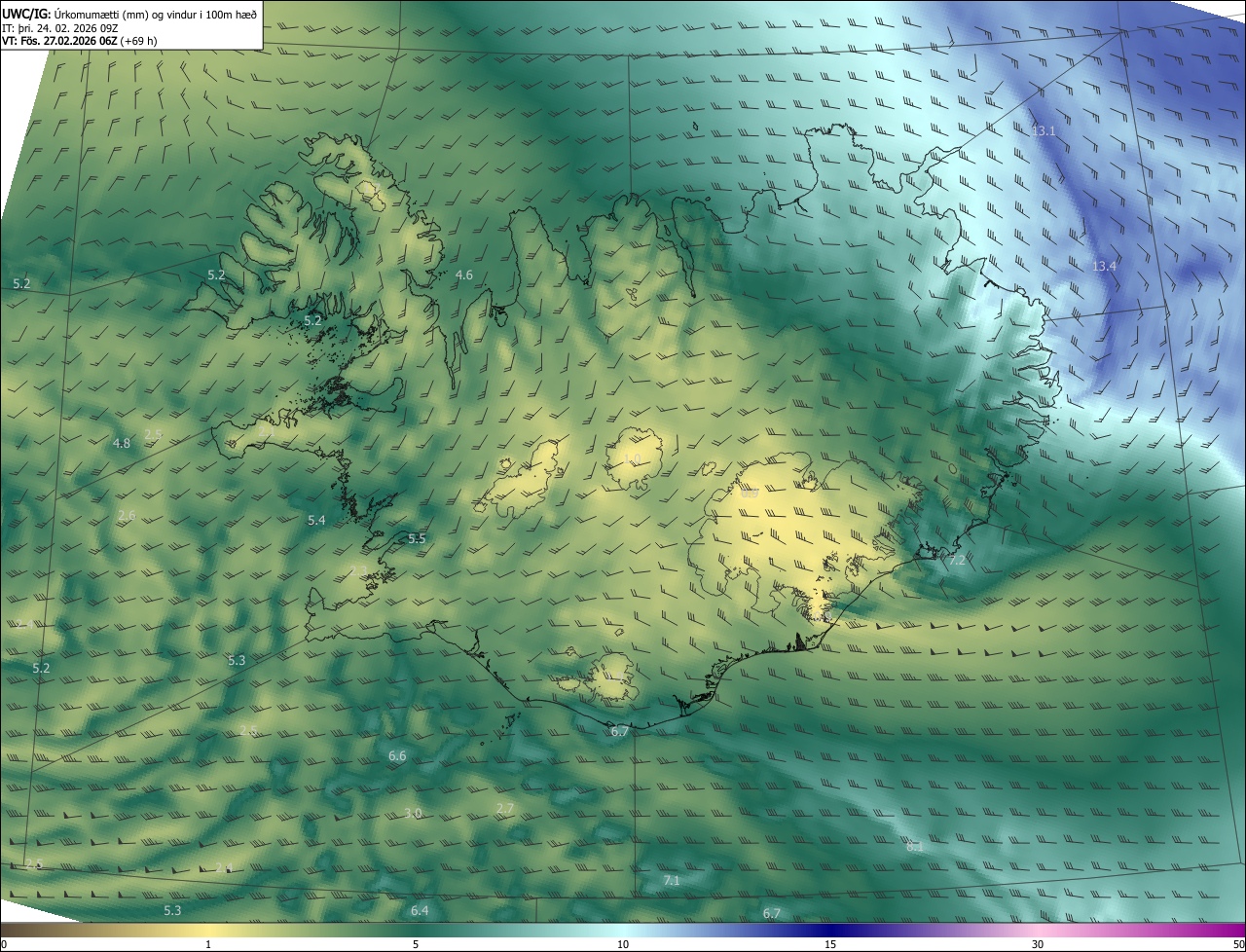Click the 8.1 value label on the map

[x=915, y=847]
